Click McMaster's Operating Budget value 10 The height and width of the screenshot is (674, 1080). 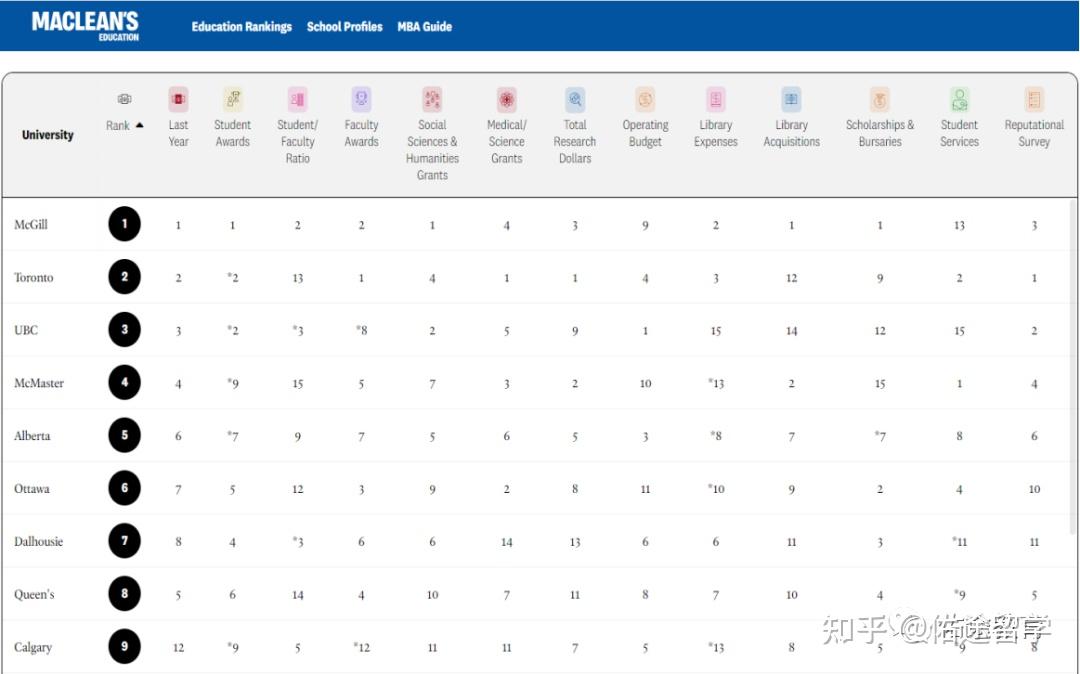coord(645,383)
